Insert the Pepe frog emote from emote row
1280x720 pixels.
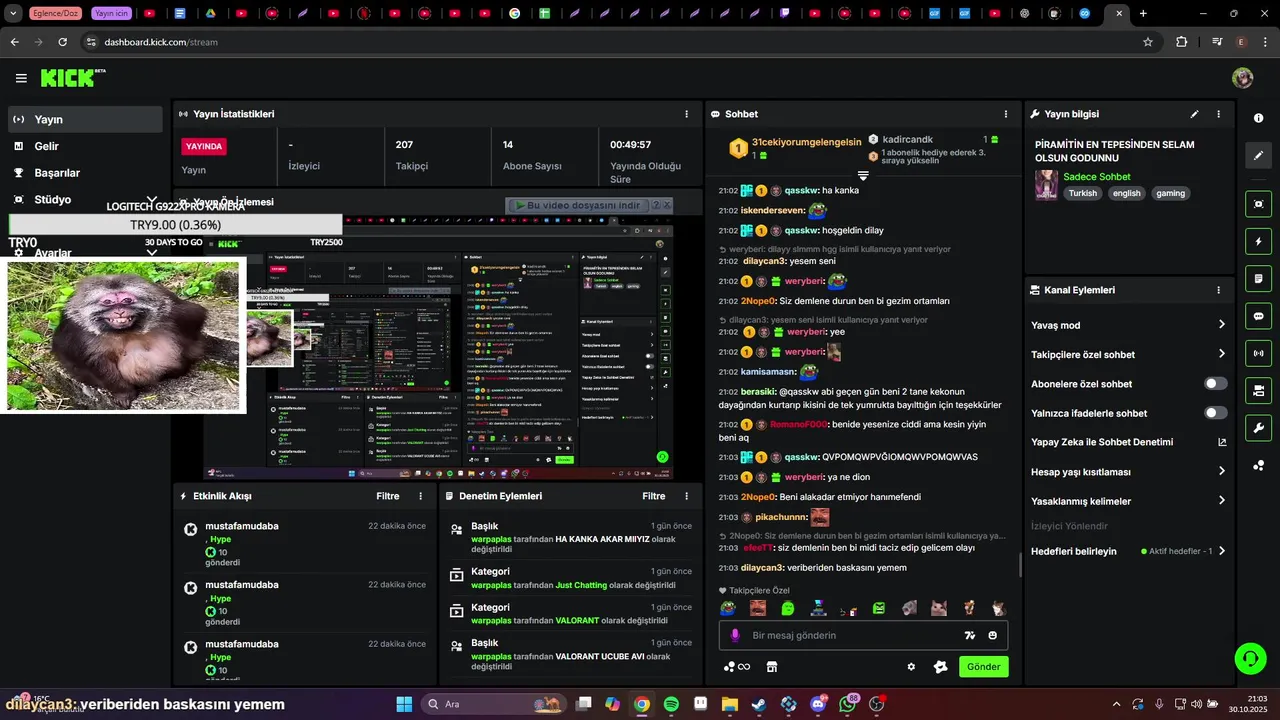728,608
